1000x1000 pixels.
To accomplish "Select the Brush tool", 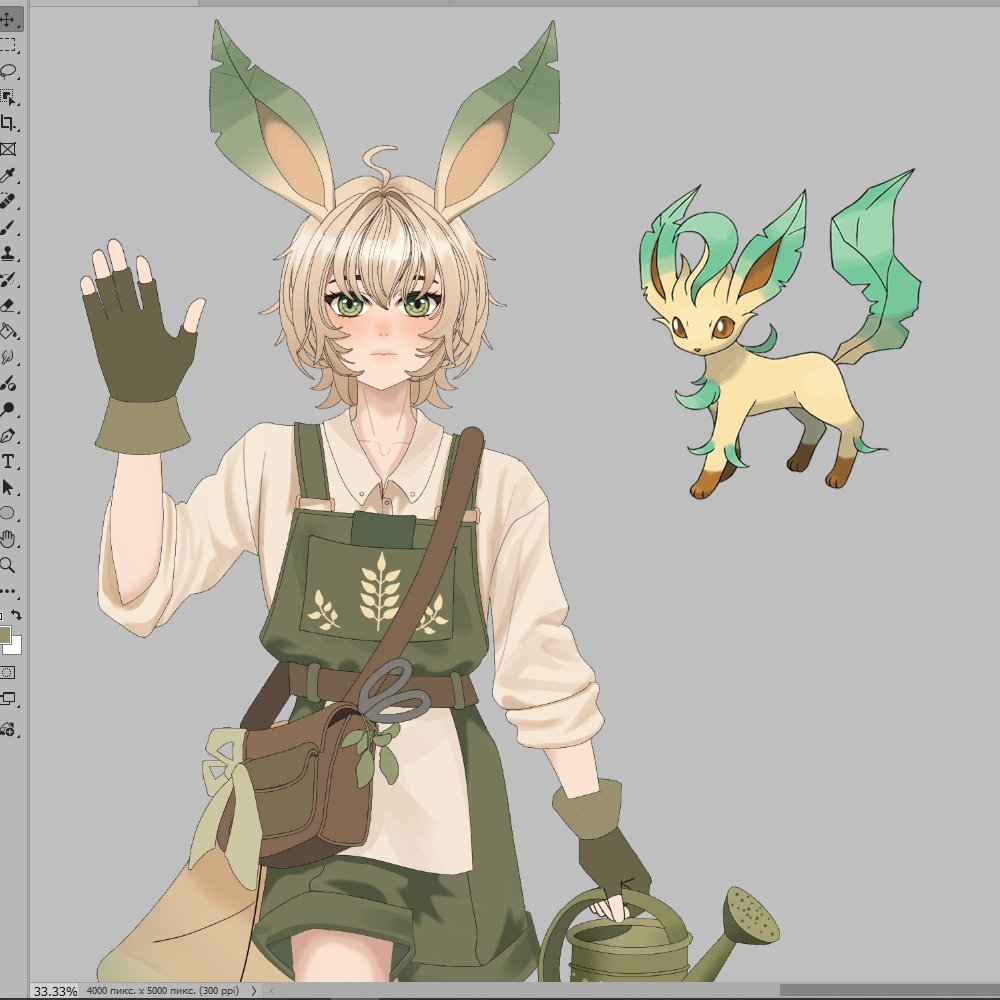I will coord(8,228).
